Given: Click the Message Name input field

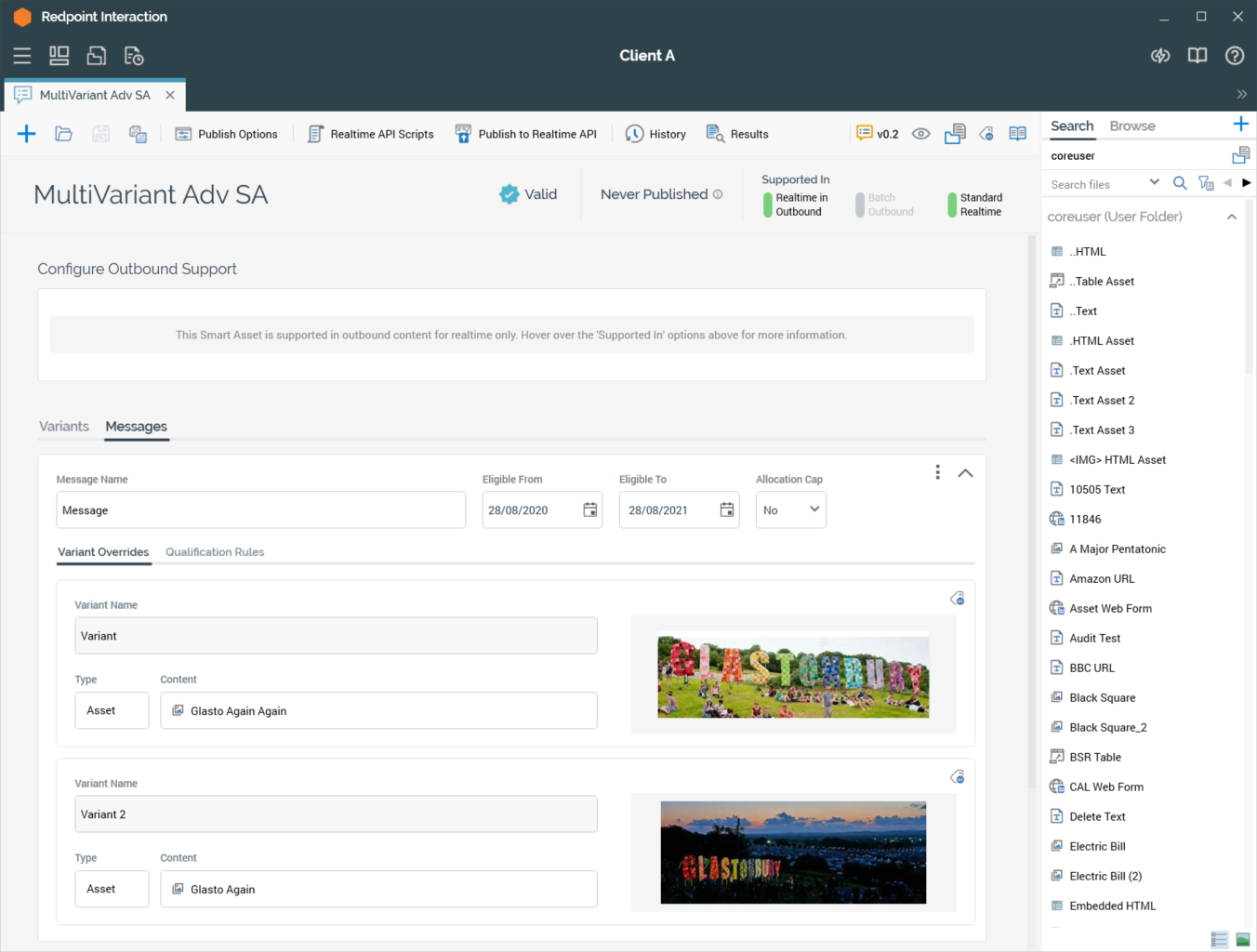Looking at the screenshot, I should (x=260, y=510).
